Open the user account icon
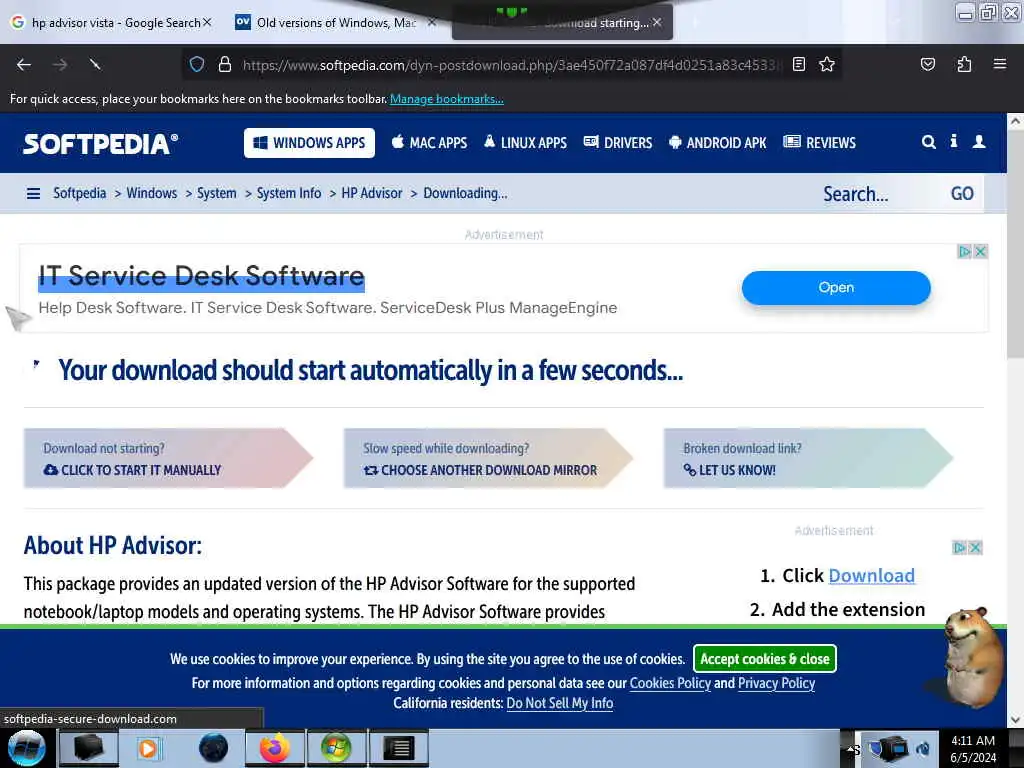The width and height of the screenshot is (1024, 768). tap(979, 142)
